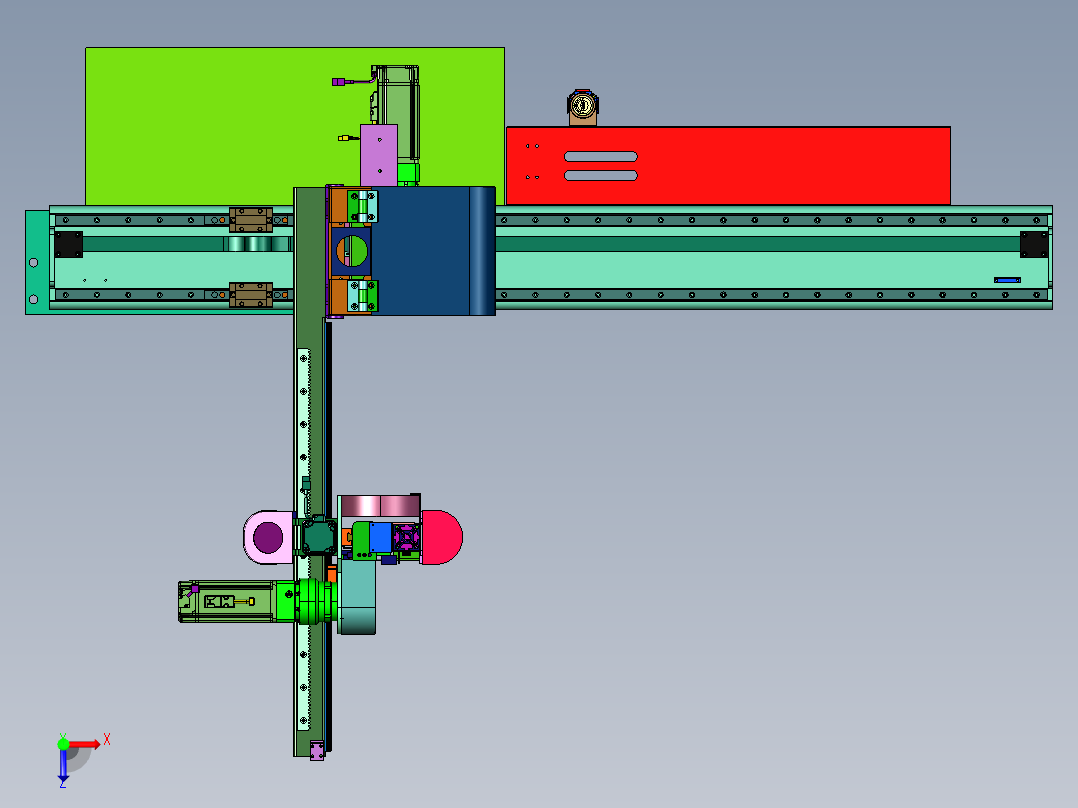
Task: Select the teal coupling on the left rail
Action: coord(258,243)
